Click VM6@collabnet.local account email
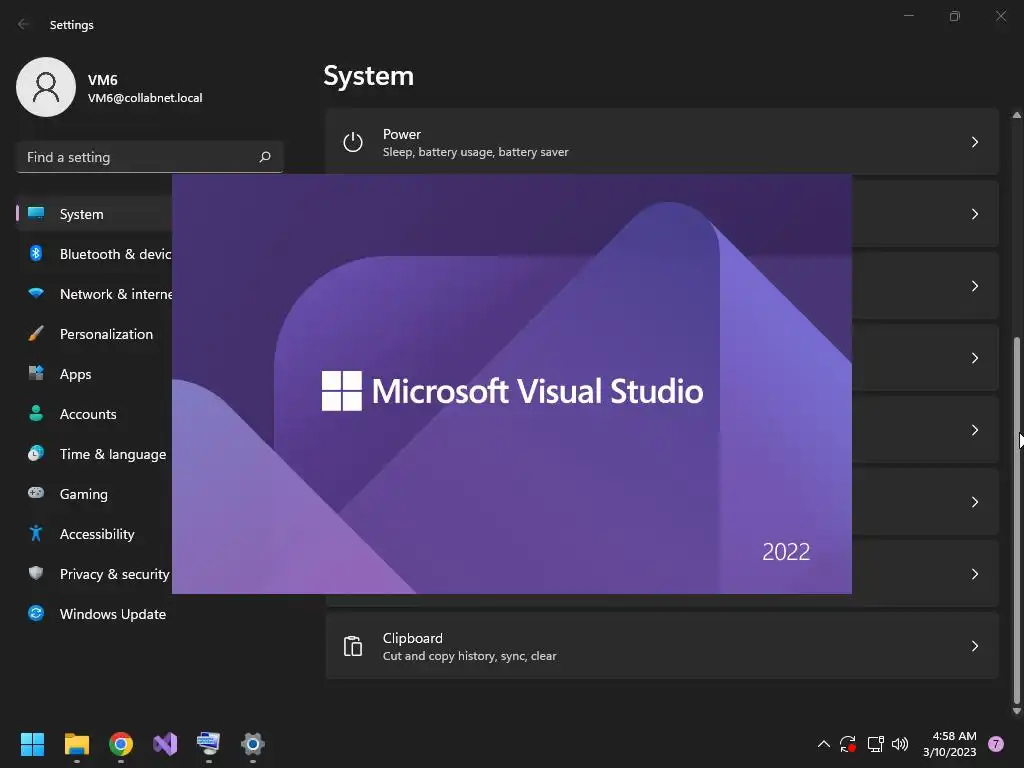Screen dimensions: 1024x768 click(145, 98)
